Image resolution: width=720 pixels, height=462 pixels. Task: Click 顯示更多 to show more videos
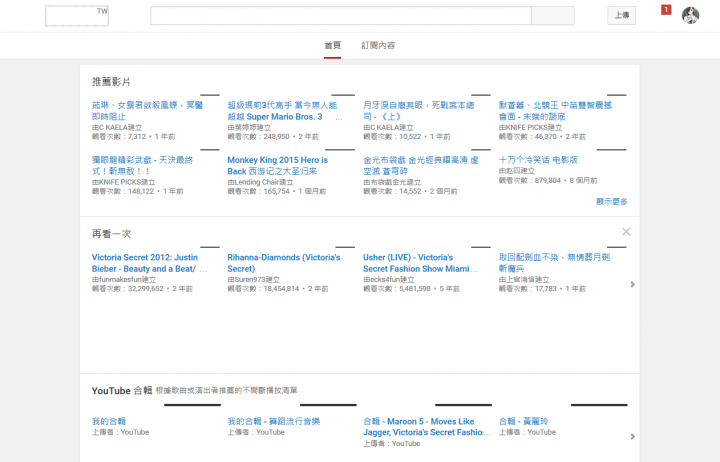[x=611, y=201]
